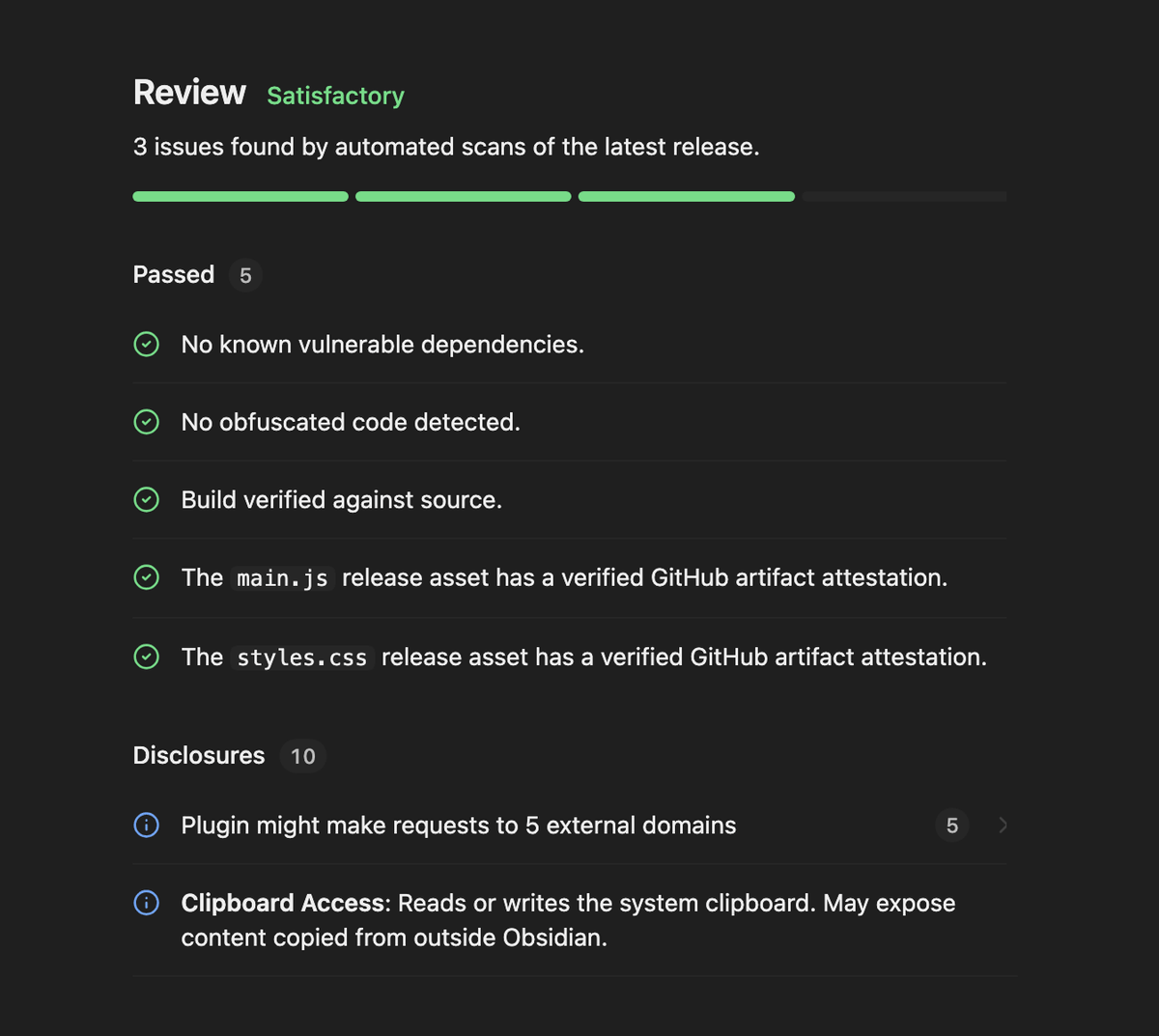Click the info icon for external domains disclosure
1159x1036 pixels.
(146, 825)
